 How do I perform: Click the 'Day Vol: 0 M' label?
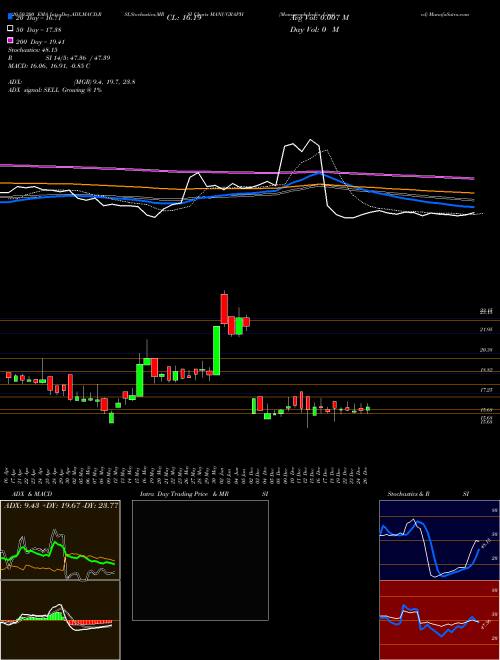[x=314, y=29]
